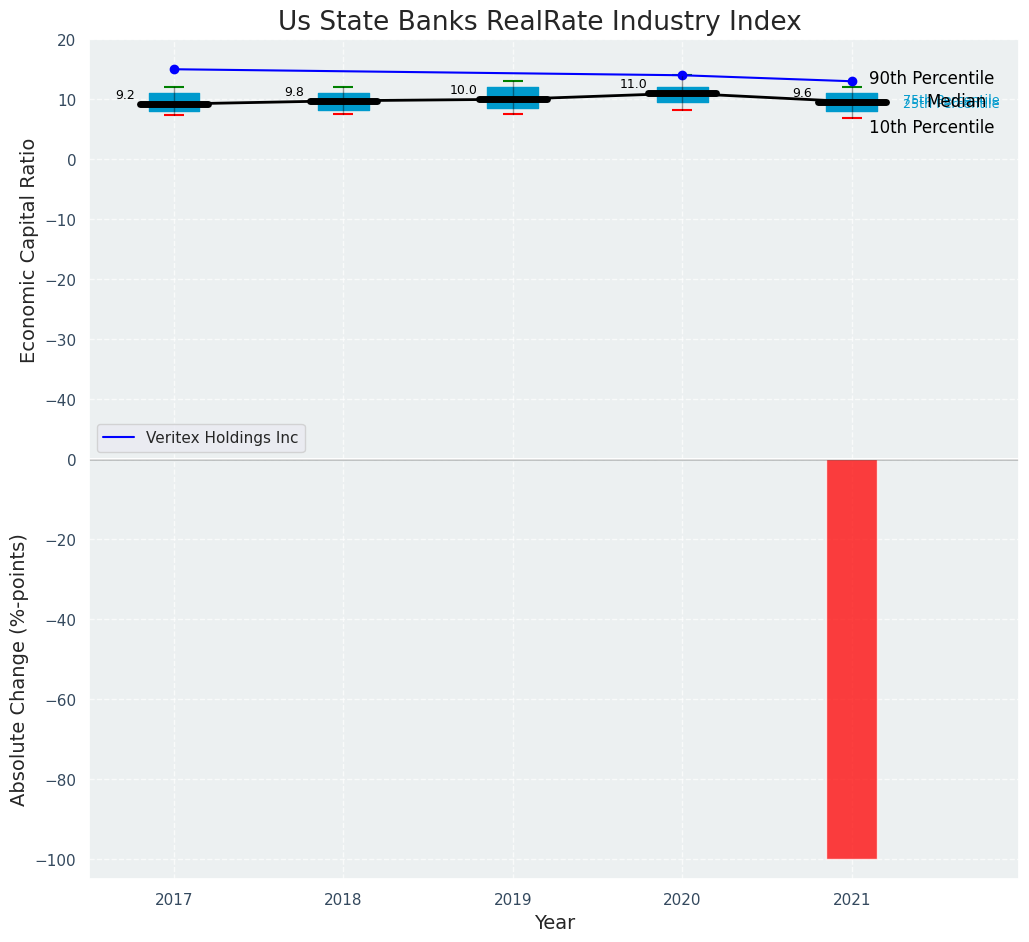
Task: Select the 2017 x-axis tick label
Action: pyautogui.click(x=174, y=899)
